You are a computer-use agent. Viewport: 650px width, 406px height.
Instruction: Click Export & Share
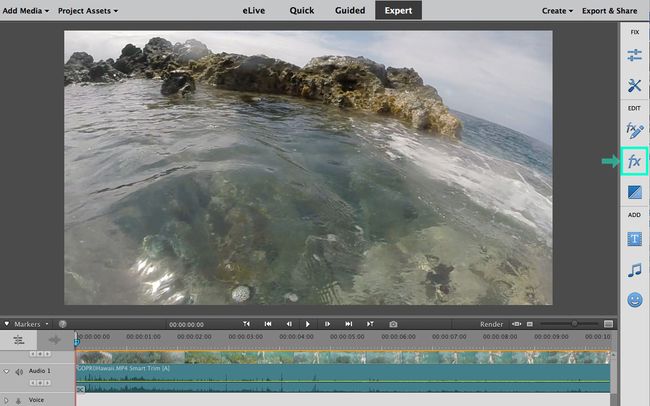609,11
